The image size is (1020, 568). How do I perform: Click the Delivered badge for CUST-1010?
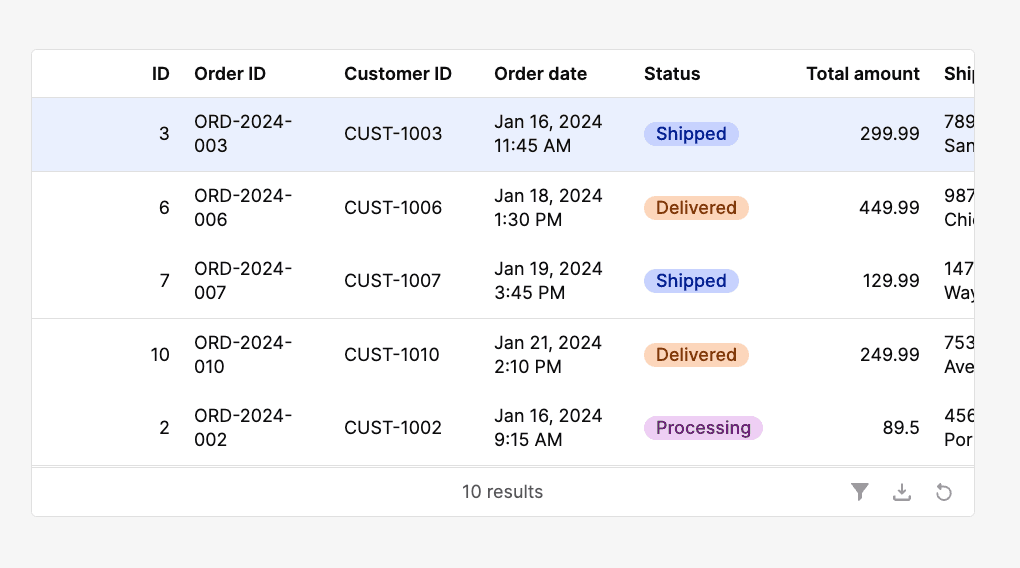tap(696, 355)
